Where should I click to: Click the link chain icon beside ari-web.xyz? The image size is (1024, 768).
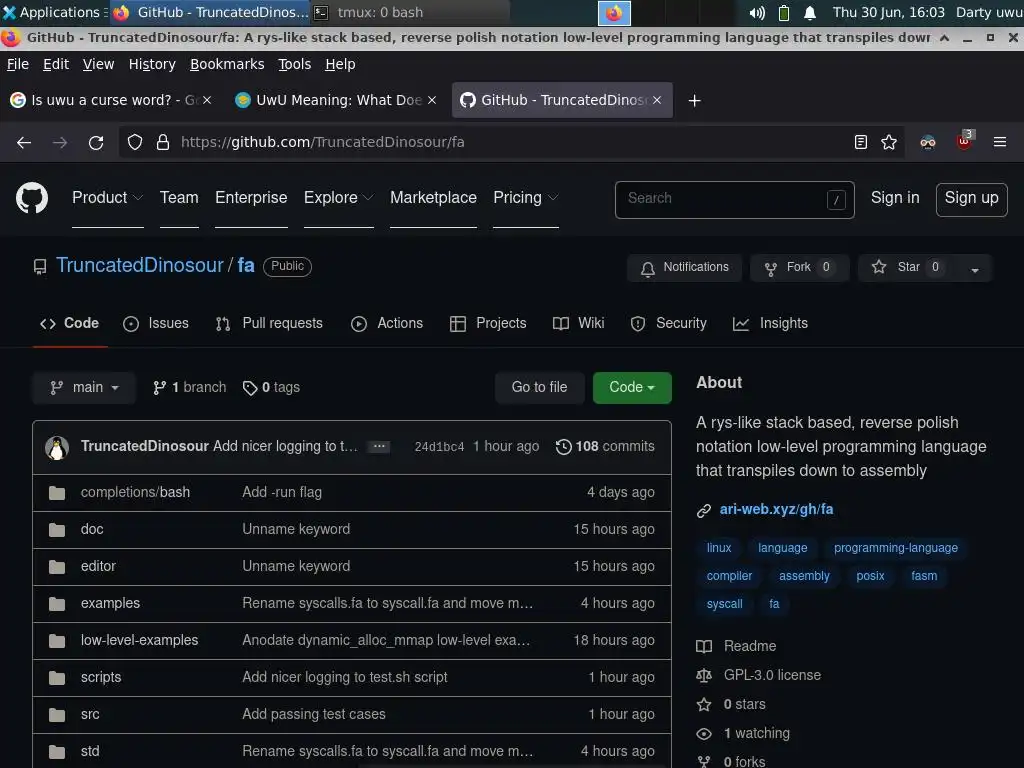(x=703, y=511)
